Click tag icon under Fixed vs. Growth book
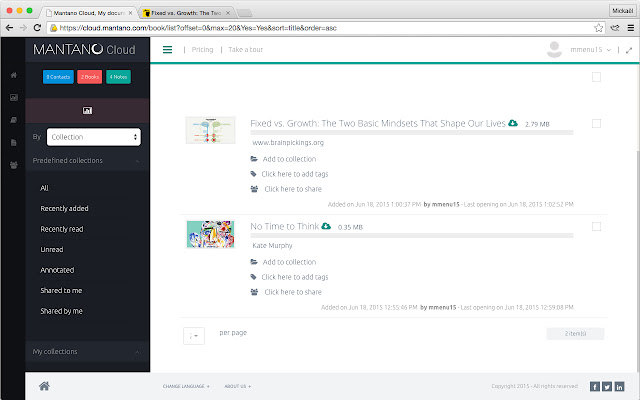640x400 pixels. 253,174
